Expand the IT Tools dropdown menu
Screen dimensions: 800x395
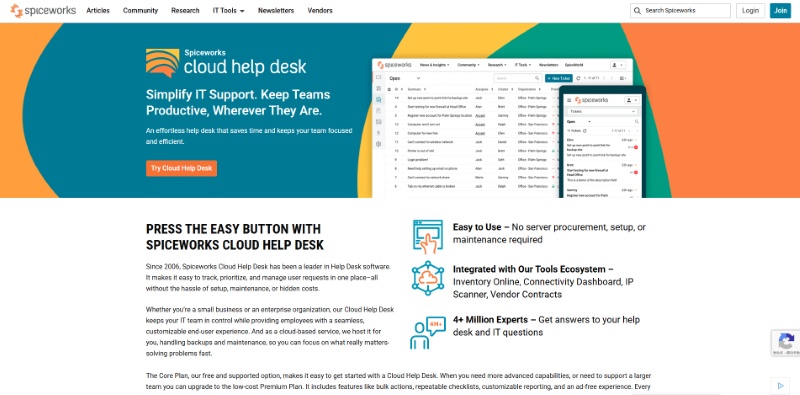[x=229, y=10]
